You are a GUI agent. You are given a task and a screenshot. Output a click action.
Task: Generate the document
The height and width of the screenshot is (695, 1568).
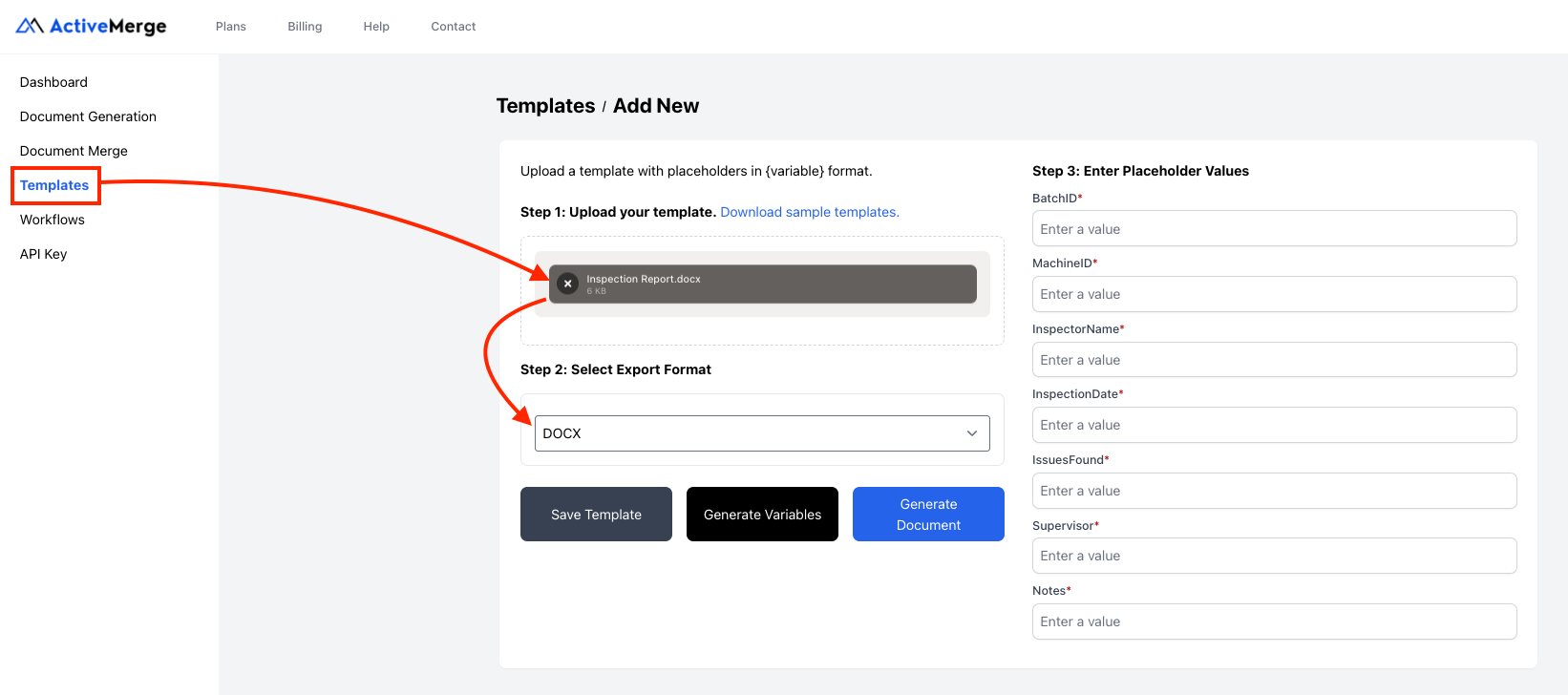pos(927,514)
